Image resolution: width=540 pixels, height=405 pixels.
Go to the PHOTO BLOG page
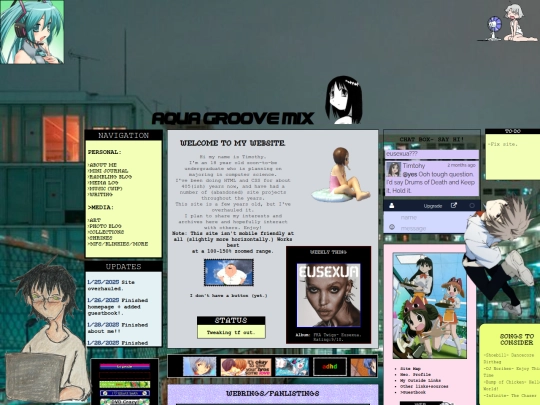[104, 226]
